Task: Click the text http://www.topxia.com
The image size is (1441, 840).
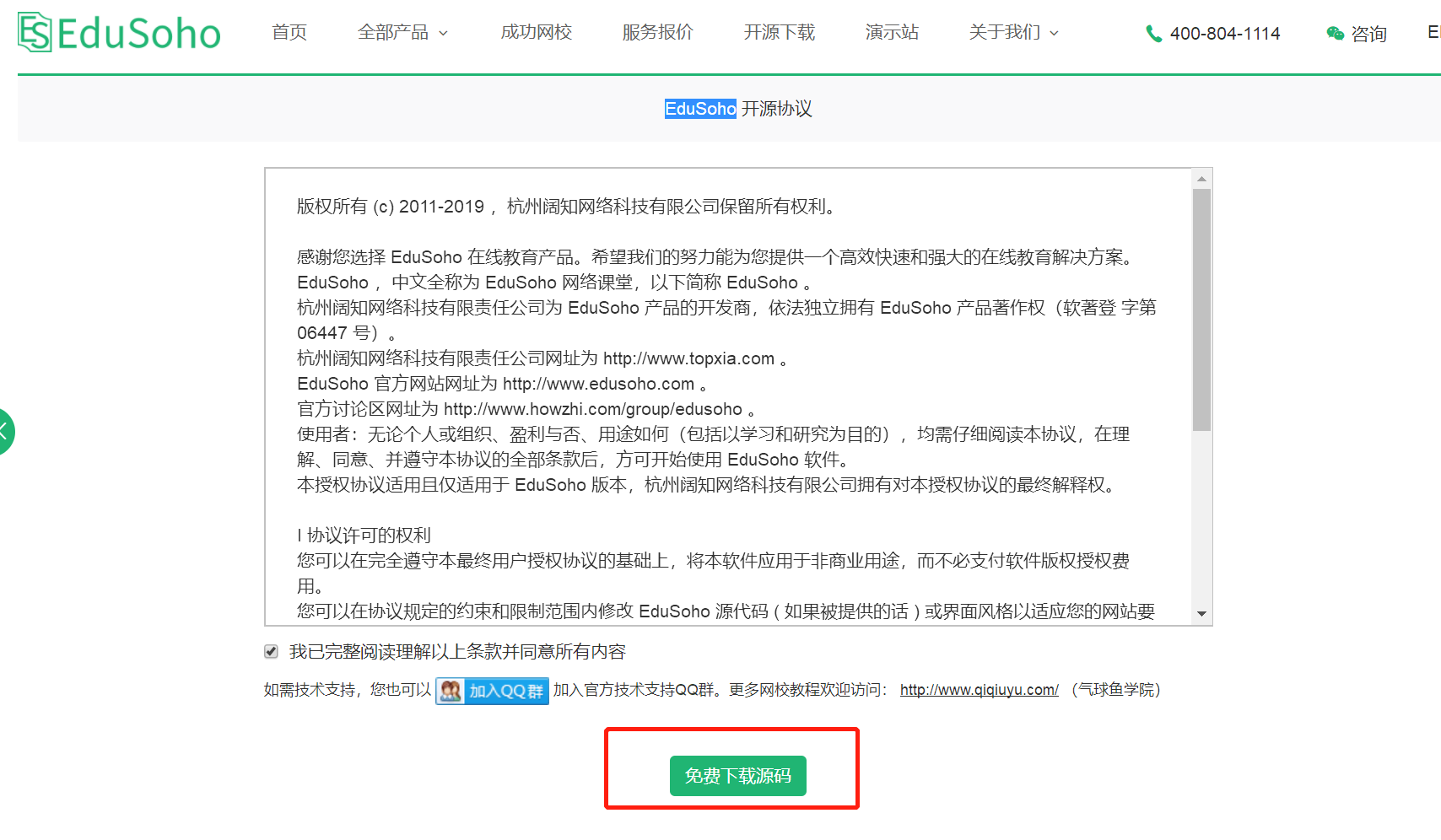Action: coord(688,358)
